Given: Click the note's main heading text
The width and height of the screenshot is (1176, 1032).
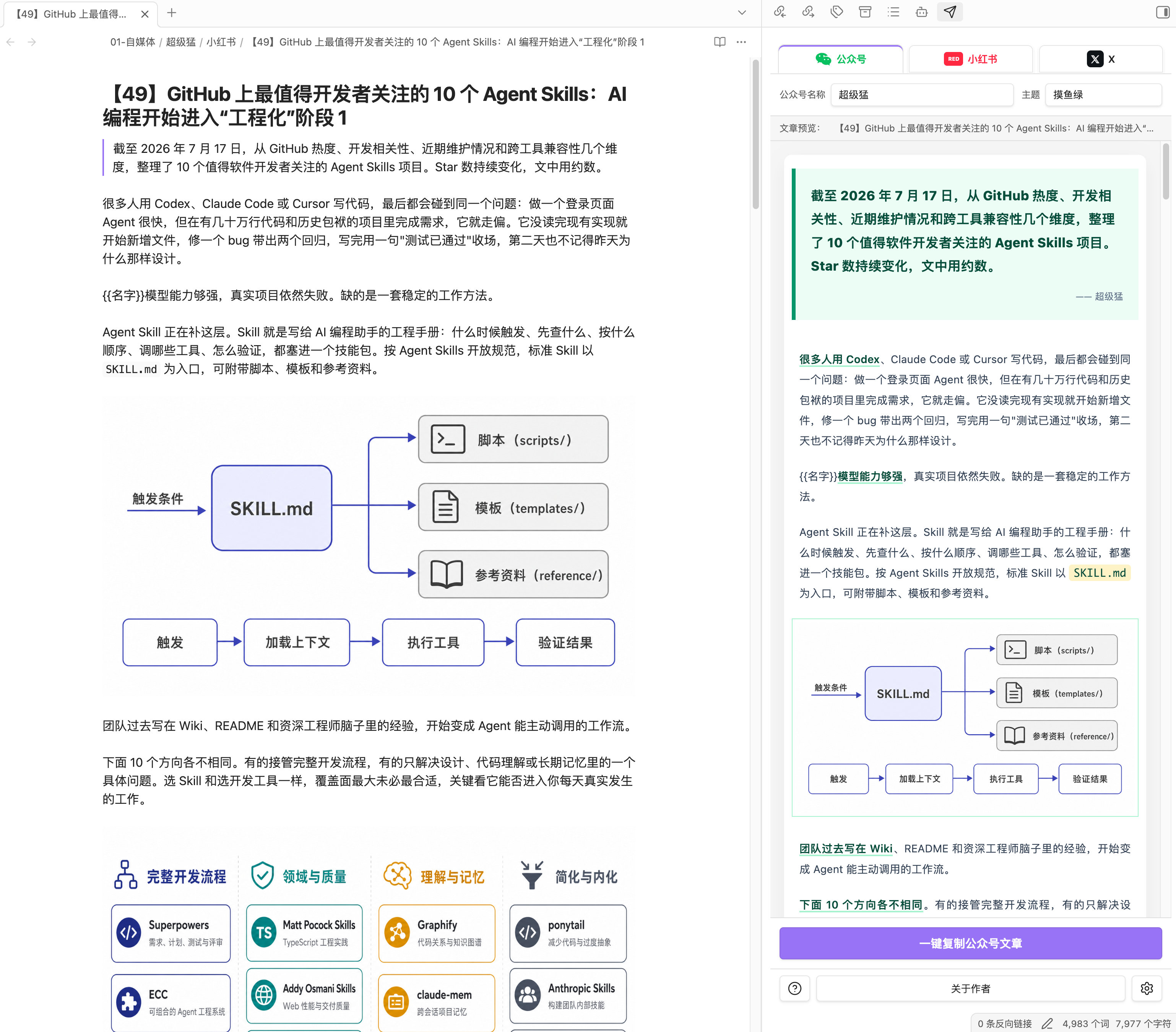Looking at the screenshot, I should (x=364, y=105).
